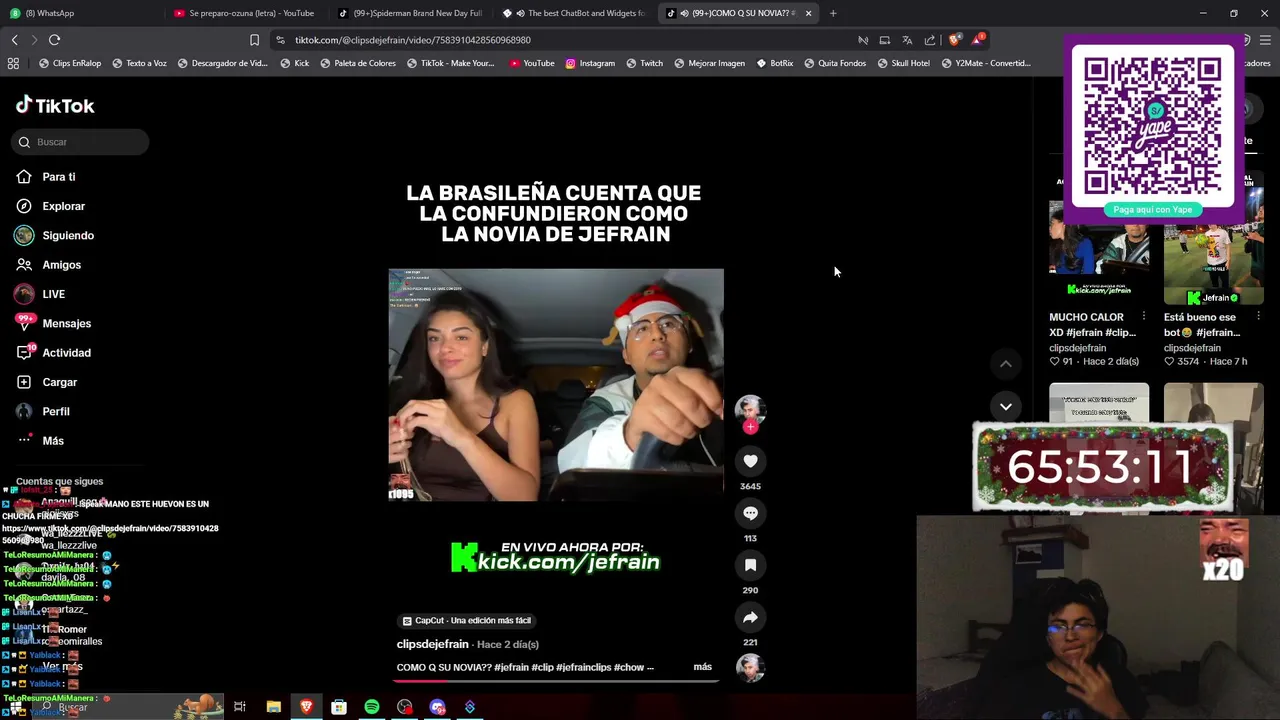Screen dimensions: 1280x720
Task: Click the TikTok logo
Action: 55,105
